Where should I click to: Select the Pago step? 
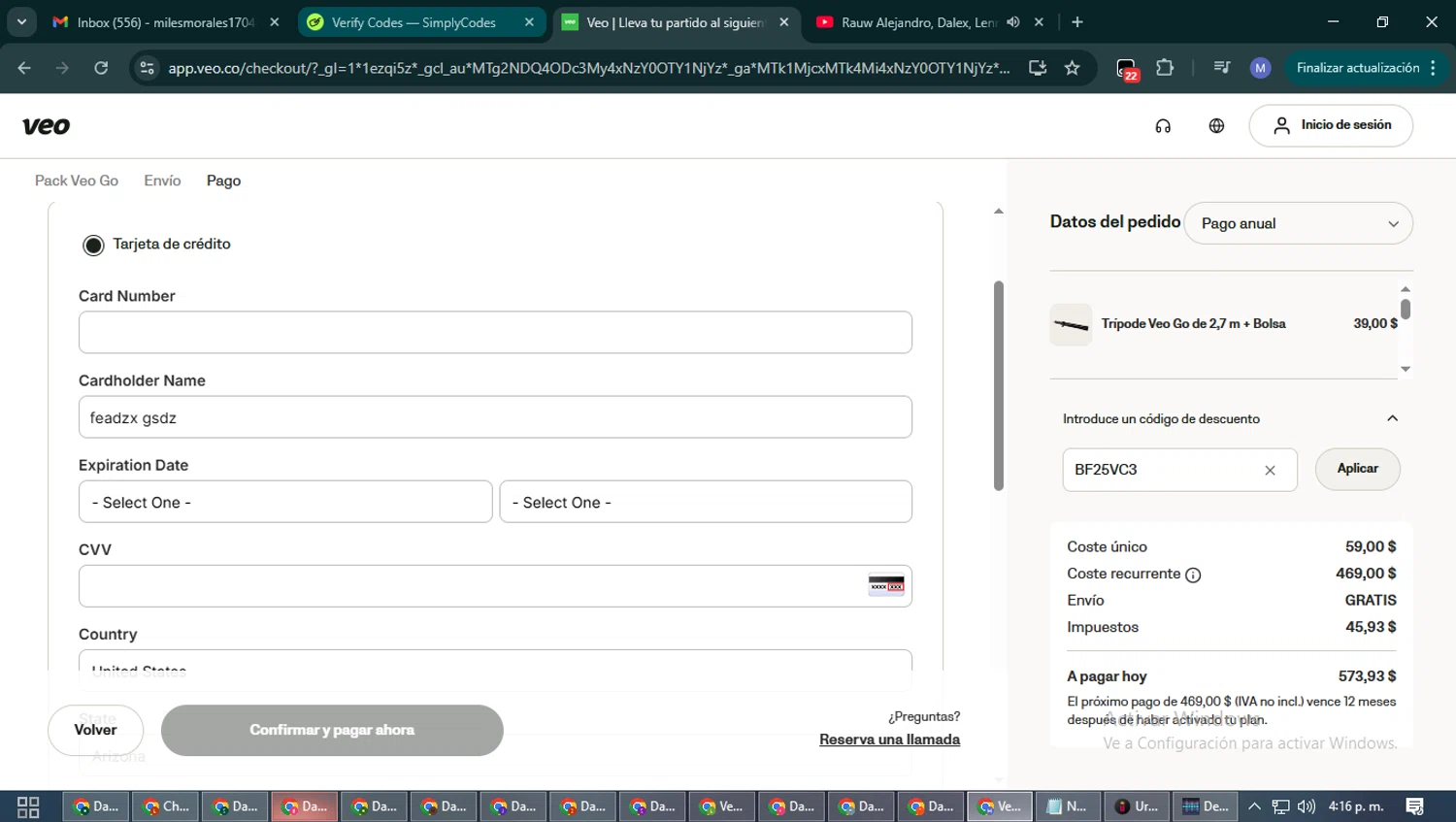[x=223, y=181]
